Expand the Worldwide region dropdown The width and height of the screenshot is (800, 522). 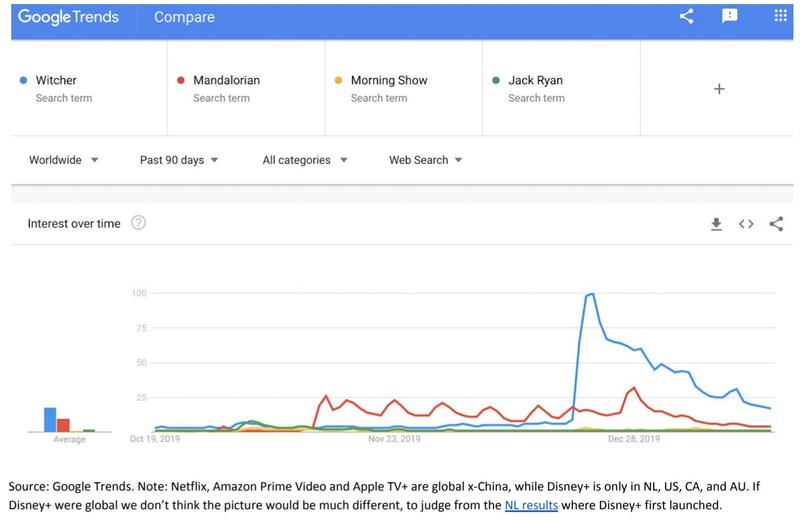(63, 160)
